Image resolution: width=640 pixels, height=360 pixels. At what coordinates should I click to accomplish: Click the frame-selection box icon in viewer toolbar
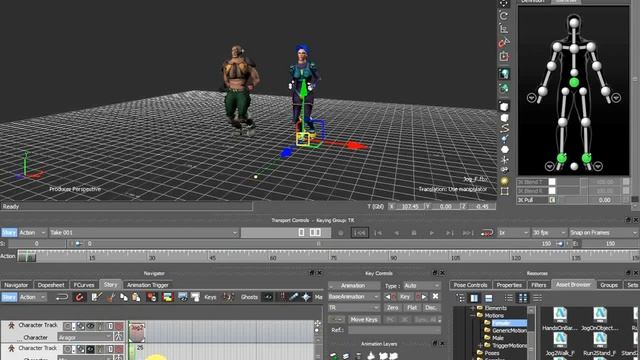(x=504, y=191)
